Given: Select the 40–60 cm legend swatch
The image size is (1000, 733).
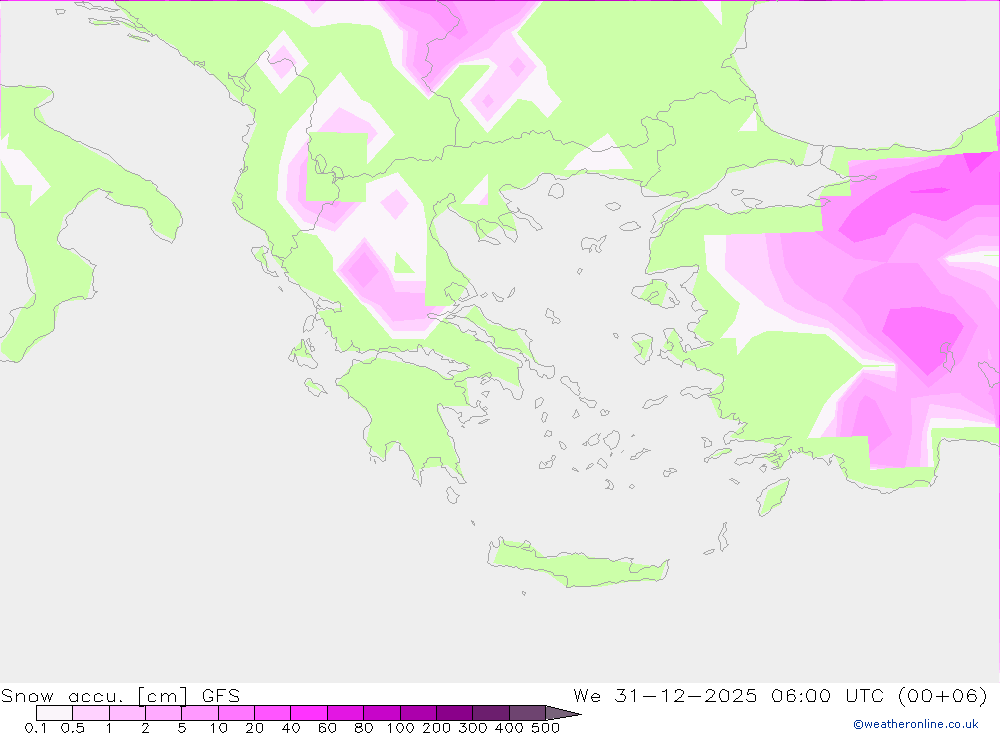Looking at the screenshot, I should pyautogui.click(x=309, y=713).
